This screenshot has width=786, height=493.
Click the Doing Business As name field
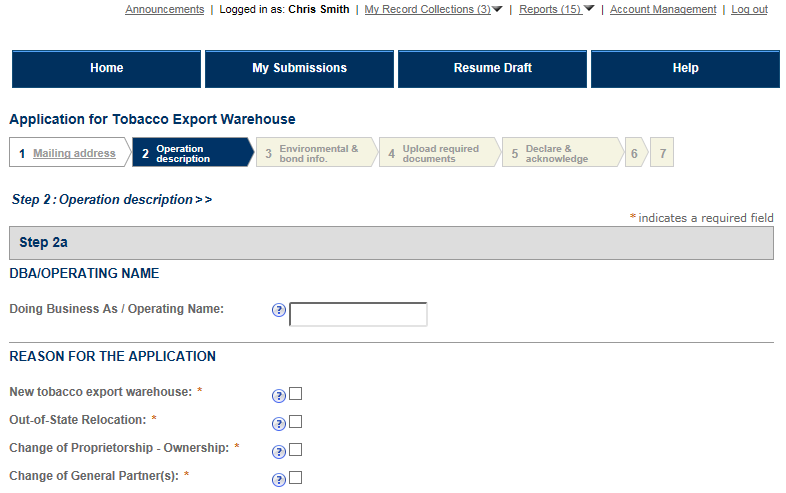click(x=358, y=314)
